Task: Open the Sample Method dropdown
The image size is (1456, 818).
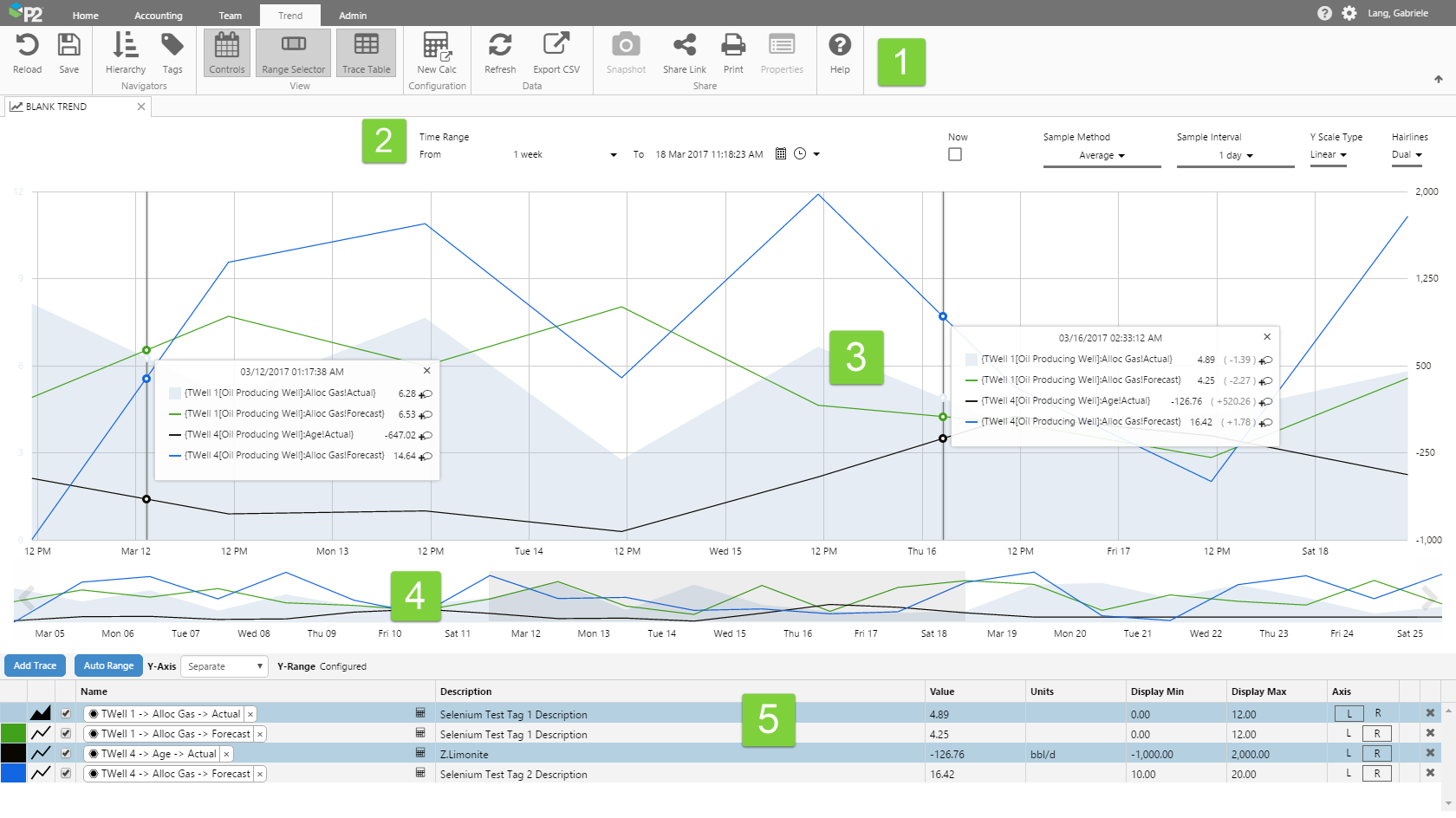Action: coord(1102,156)
